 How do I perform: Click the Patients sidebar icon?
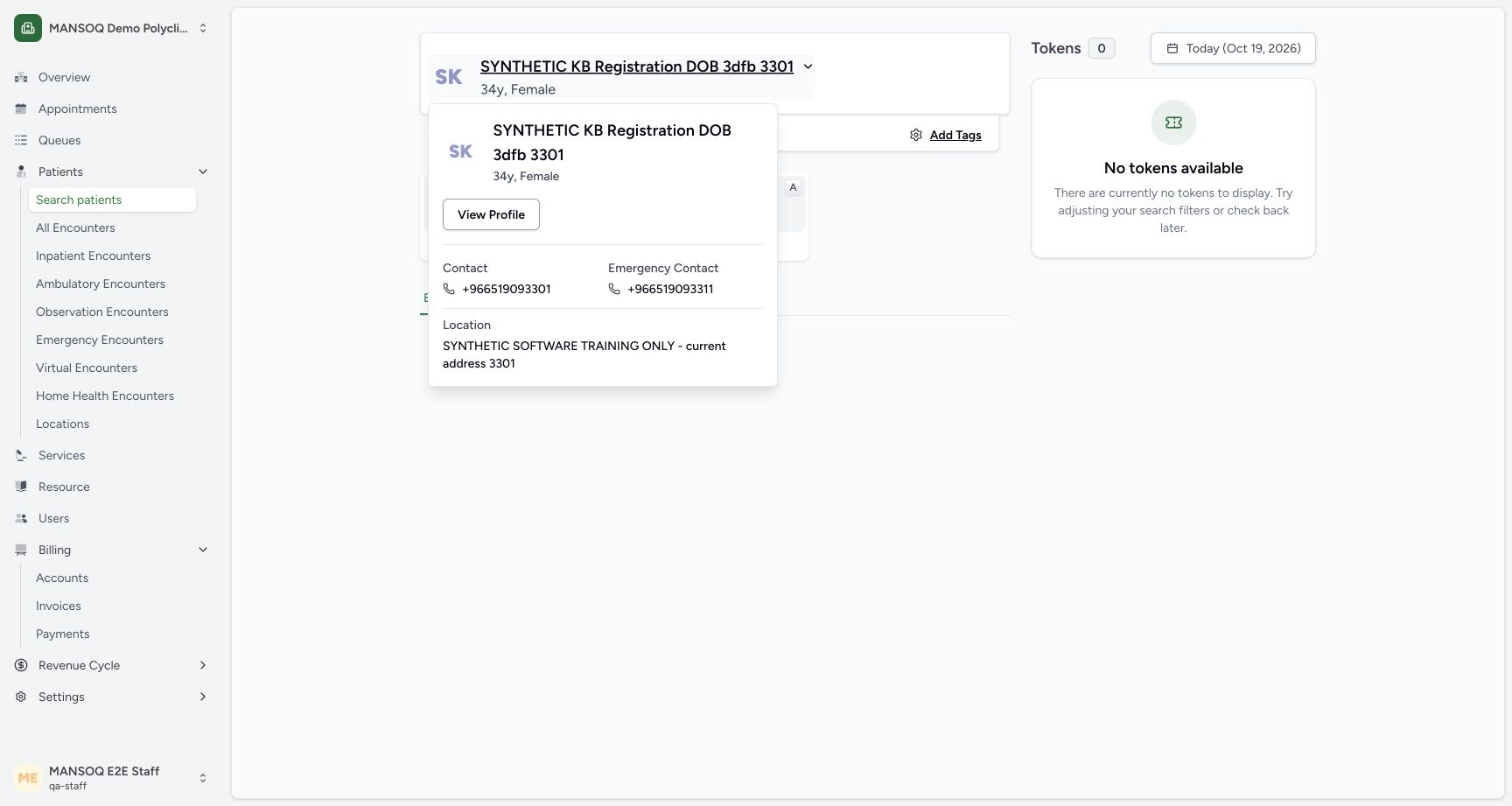[x=21, y=172]
